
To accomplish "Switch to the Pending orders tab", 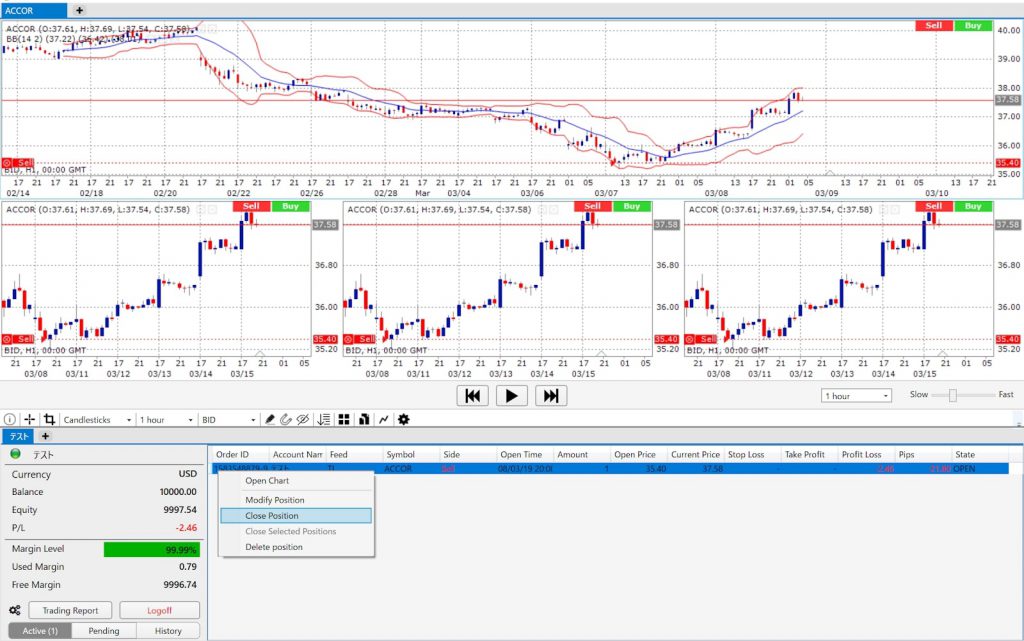I will click(104, 631).
